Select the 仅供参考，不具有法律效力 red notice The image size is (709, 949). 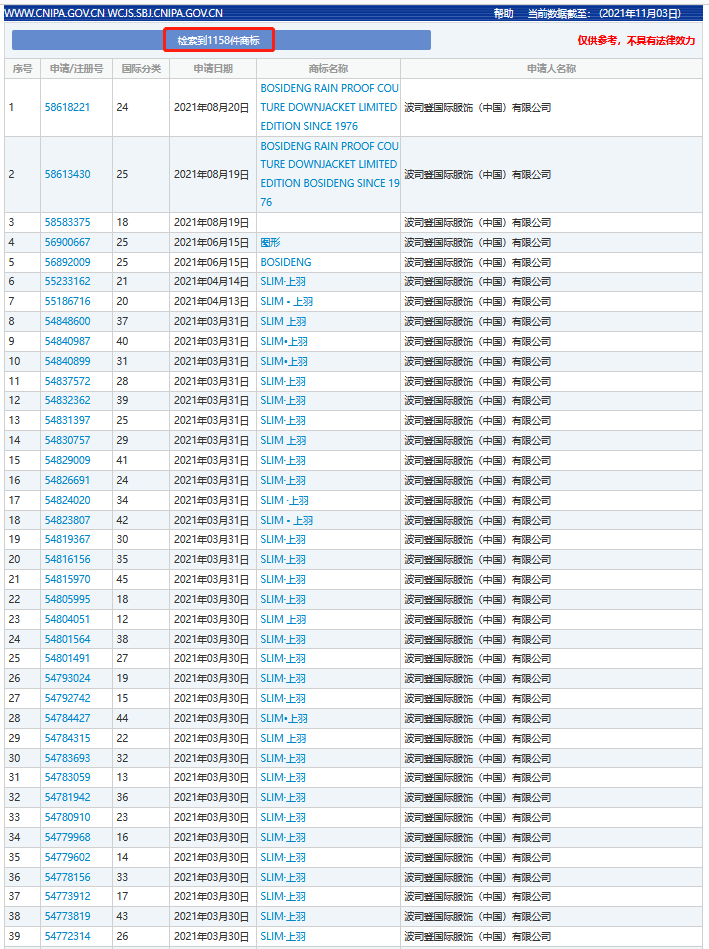coord(636,40)
